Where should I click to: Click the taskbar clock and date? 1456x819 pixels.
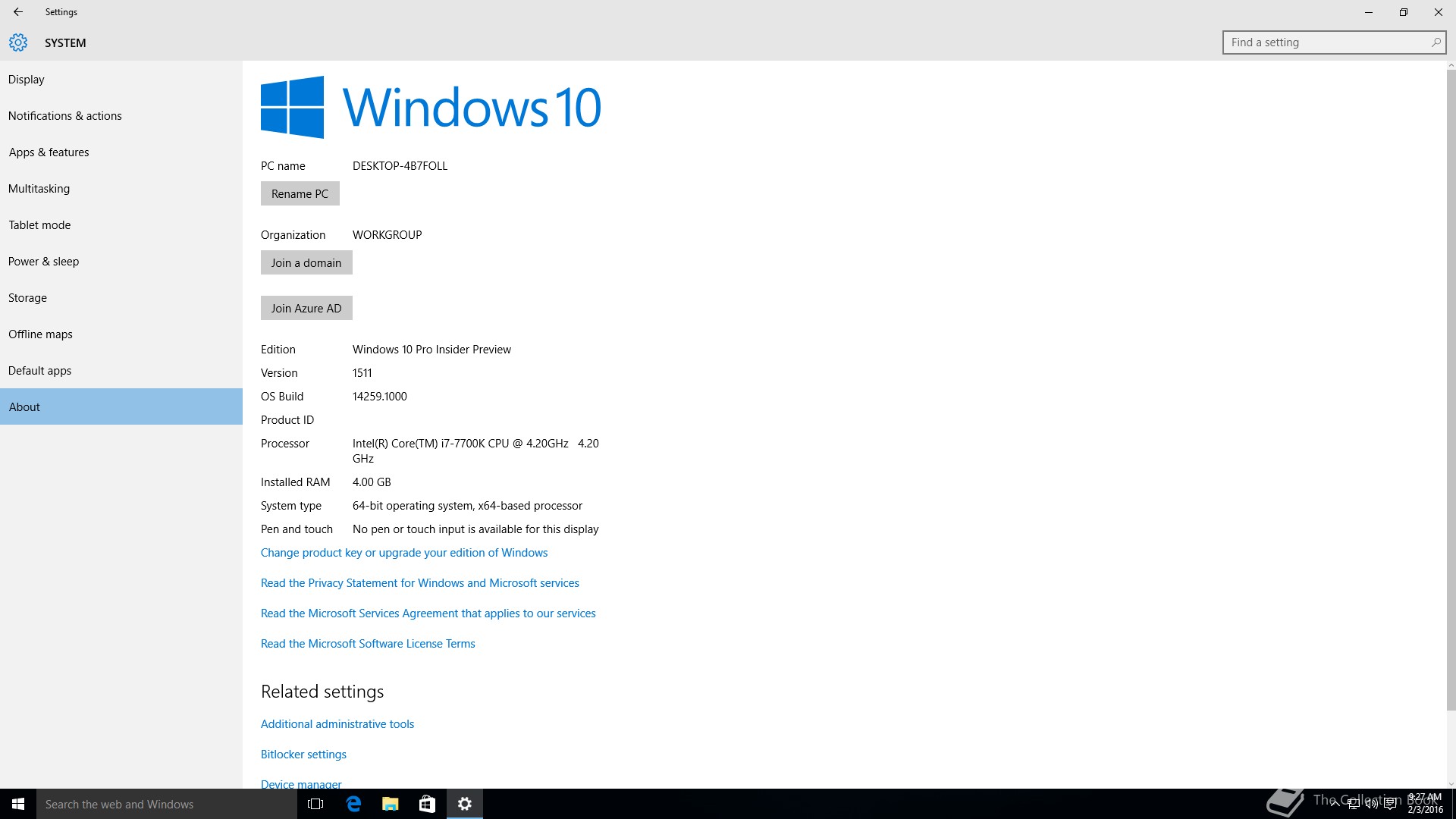click(x=1426, y=804)
